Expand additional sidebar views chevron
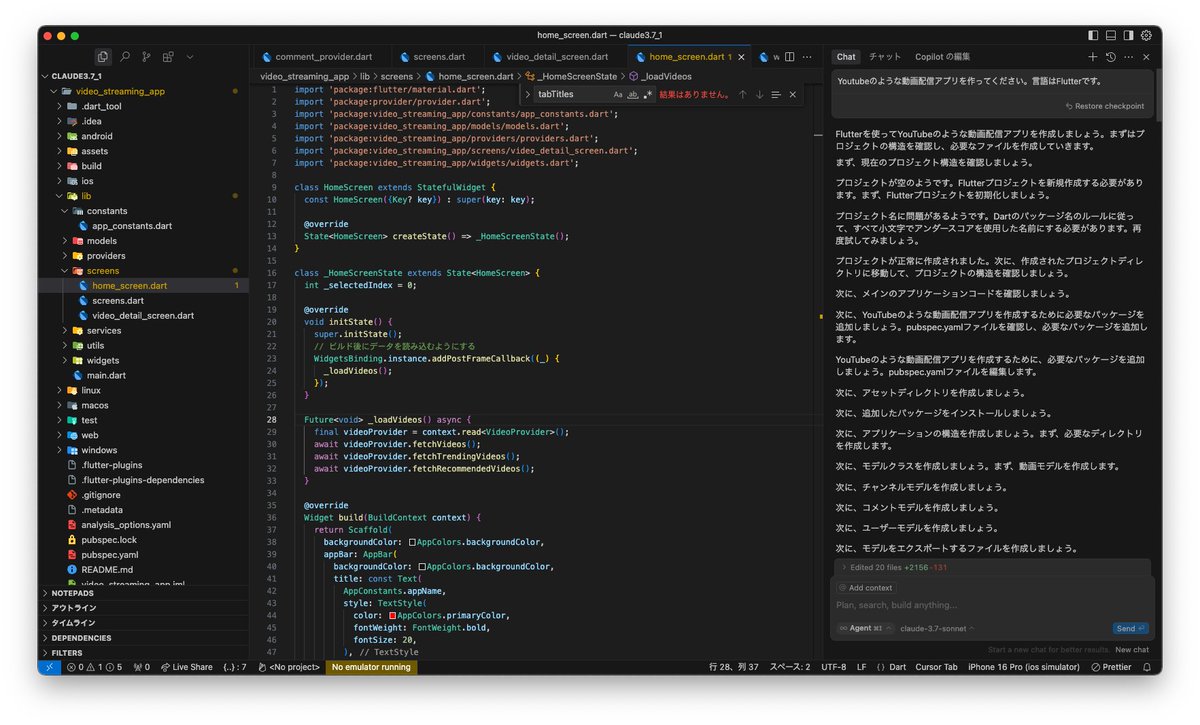1200x725 pixels. coord(190,57)
